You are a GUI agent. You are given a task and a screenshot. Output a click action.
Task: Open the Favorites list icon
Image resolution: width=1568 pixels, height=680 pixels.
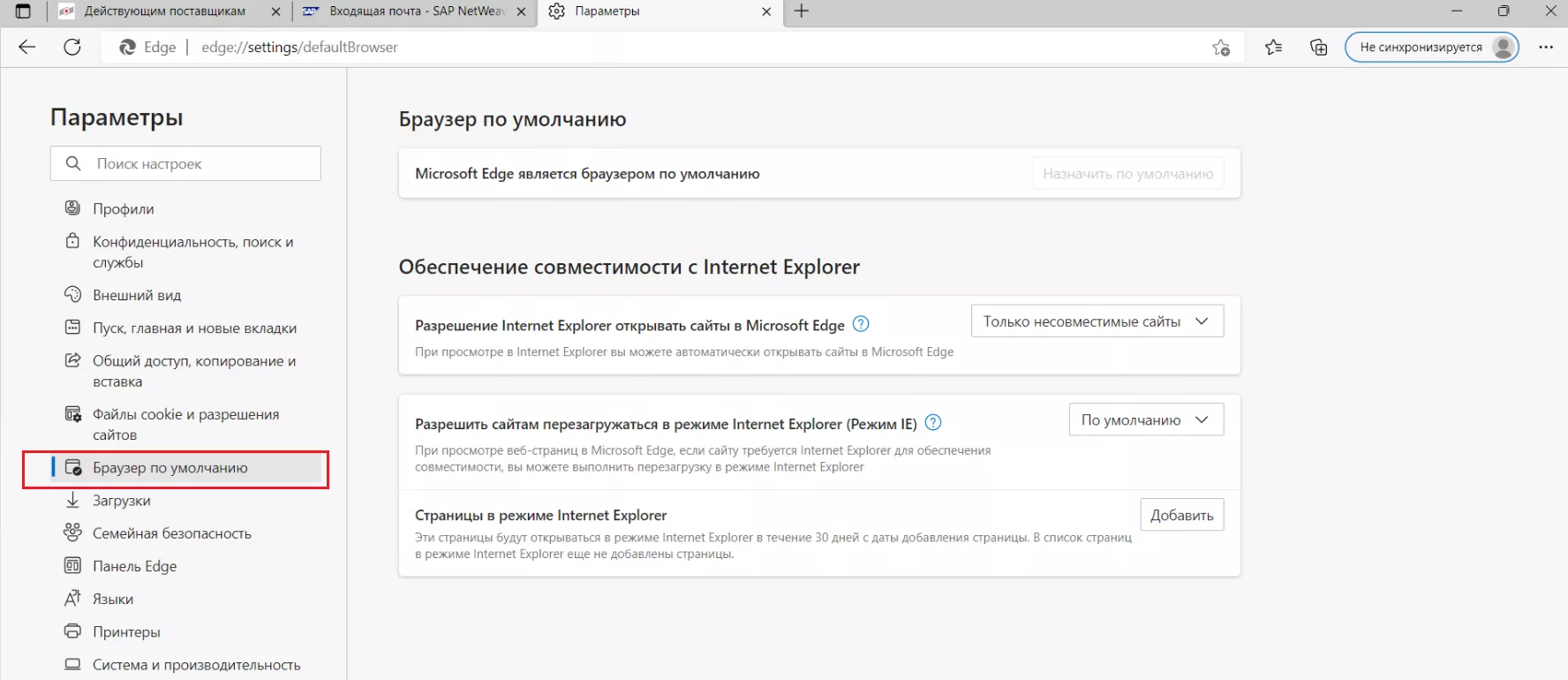(1273, 48)
